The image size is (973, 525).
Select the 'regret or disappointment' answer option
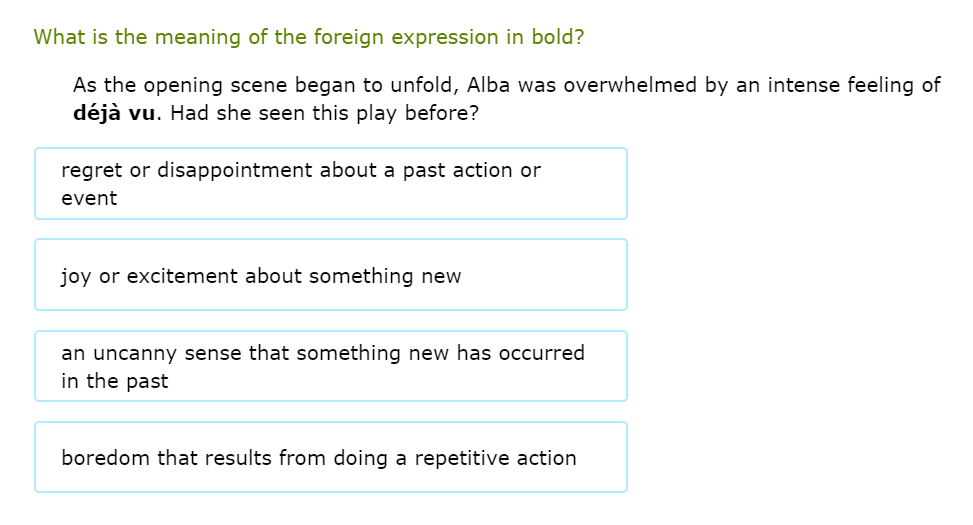click(x=330, y=184)
